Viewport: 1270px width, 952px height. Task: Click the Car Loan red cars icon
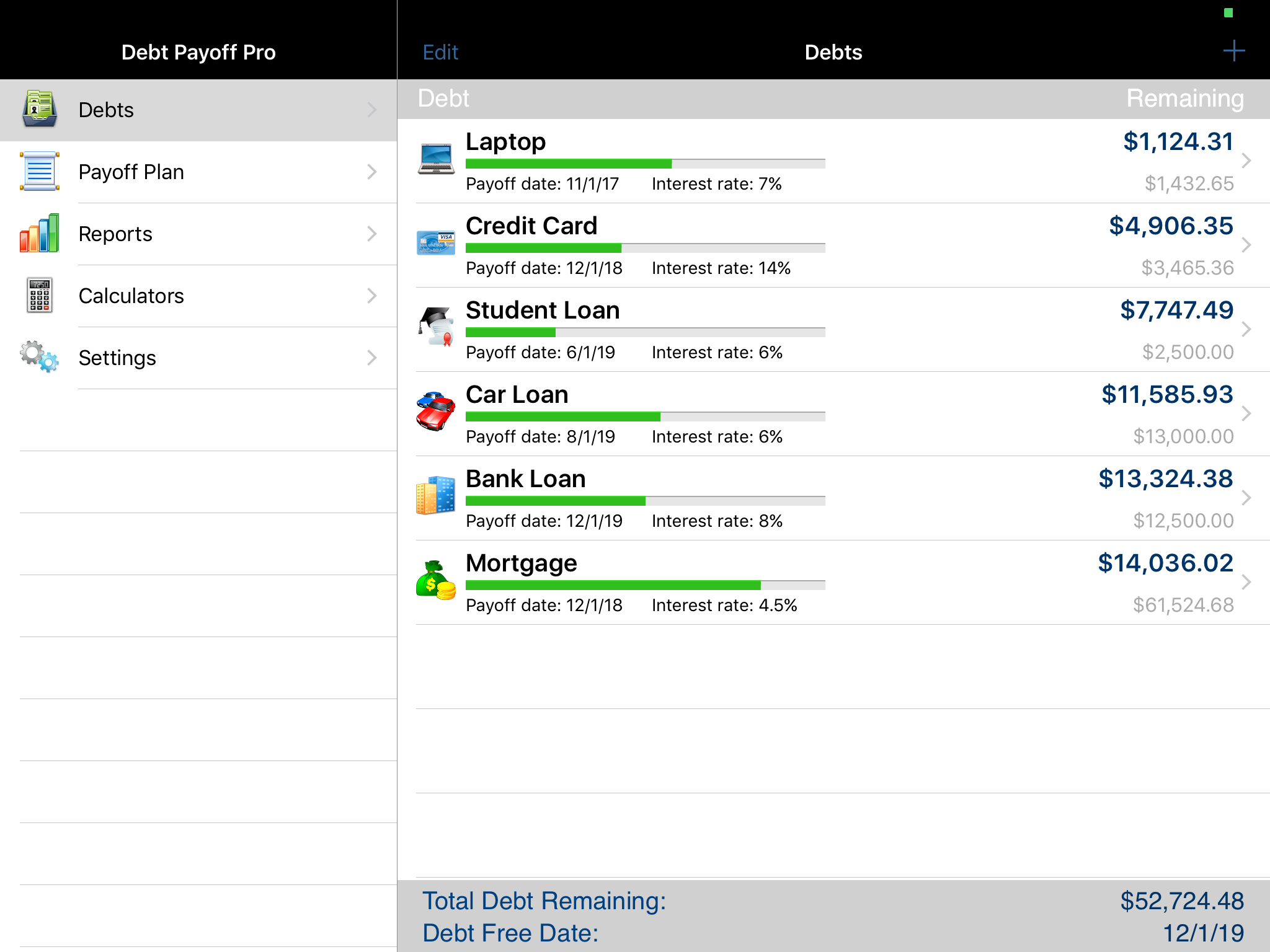click(436, 412)
